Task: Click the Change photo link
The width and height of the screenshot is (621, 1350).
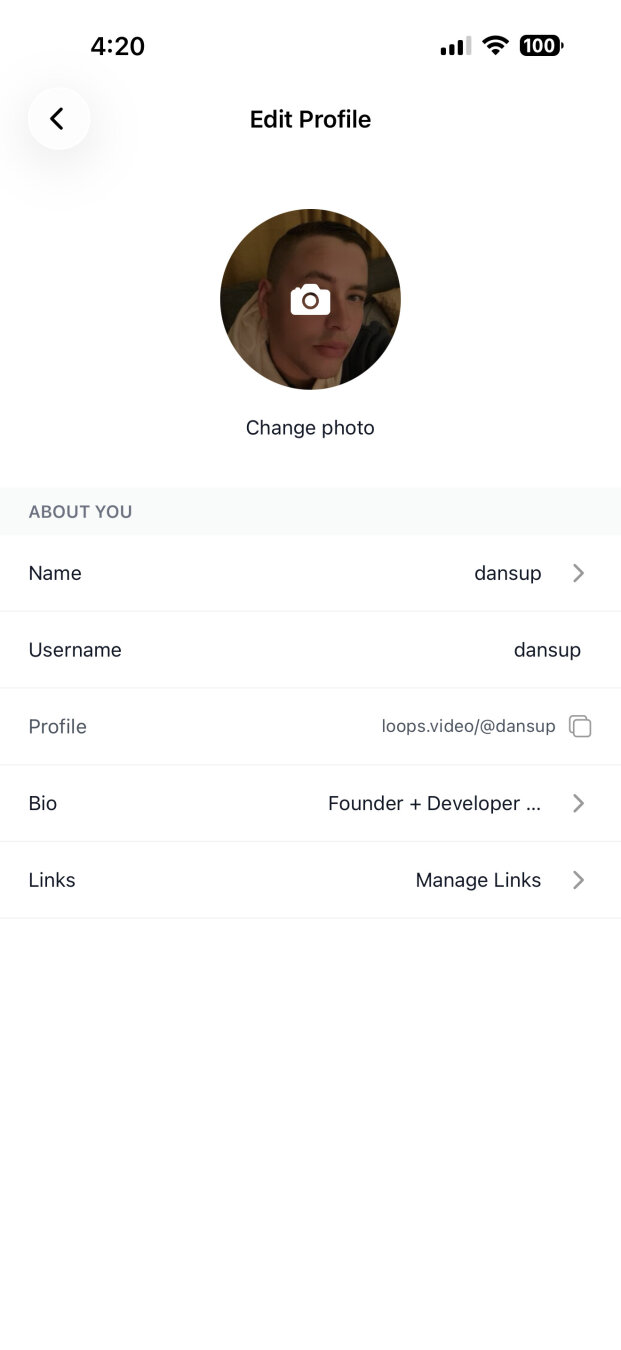Action: pos(310,428)
